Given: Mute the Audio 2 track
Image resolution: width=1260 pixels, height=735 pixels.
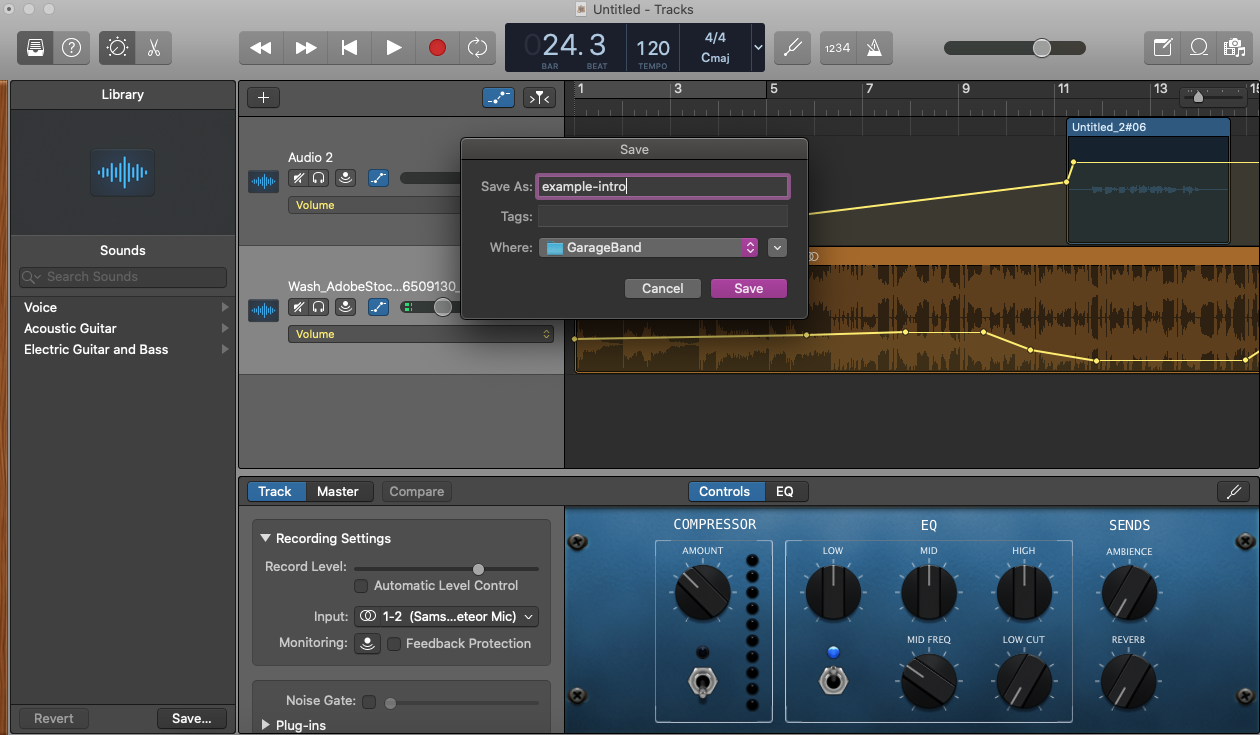Looking at the screenshot, I should click(298, 178).
